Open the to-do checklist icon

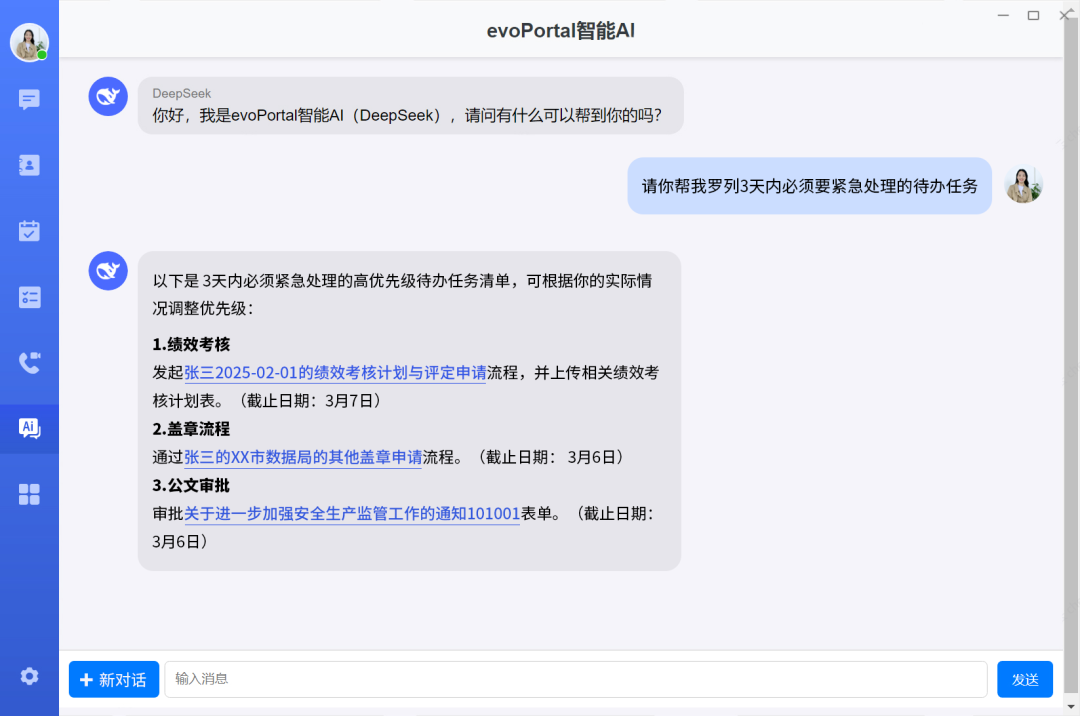[29, 297]
